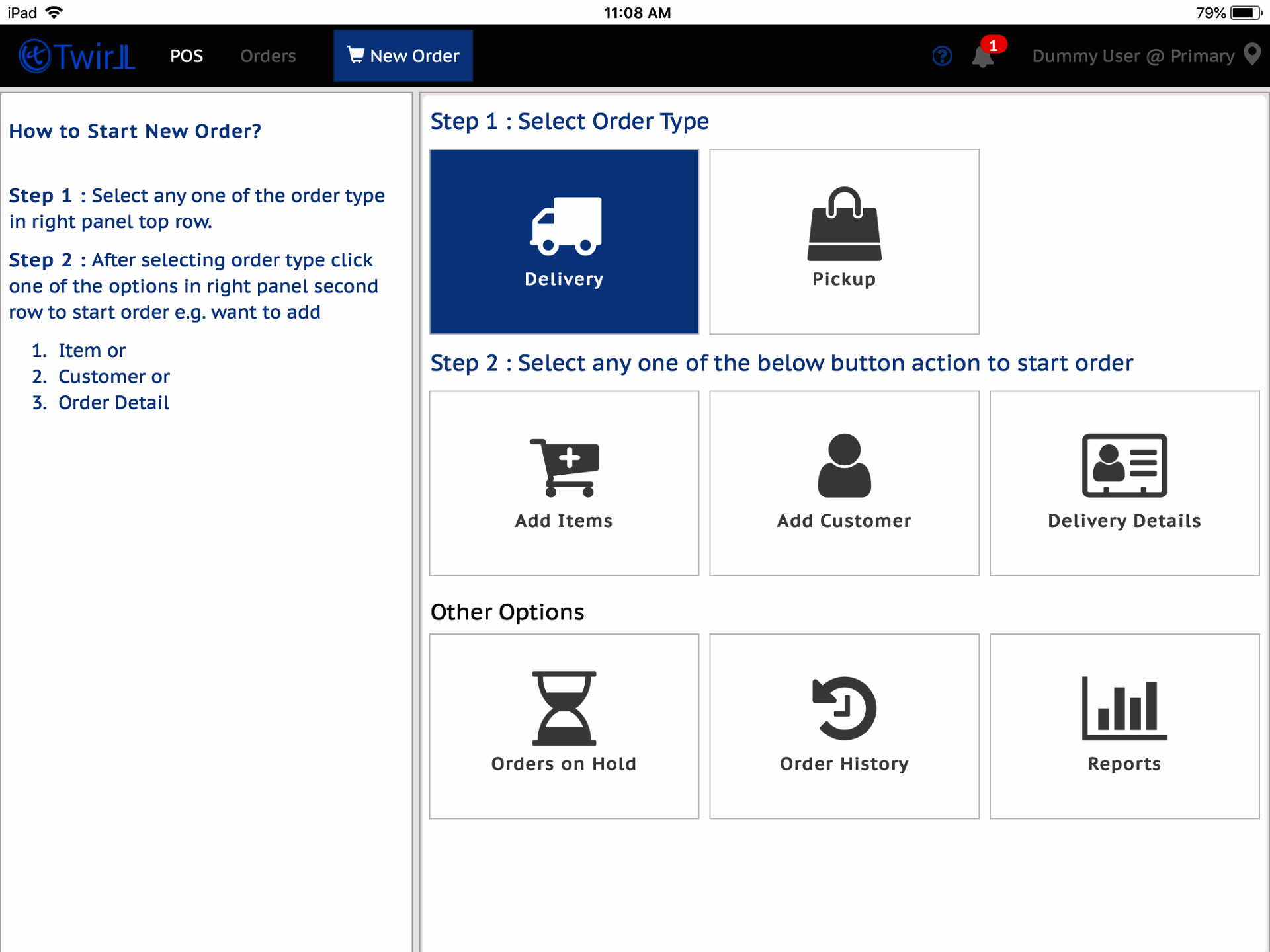Open the Order History clock icon
The height and width of the screenshot is (952, 1270).
click(844, 708)
